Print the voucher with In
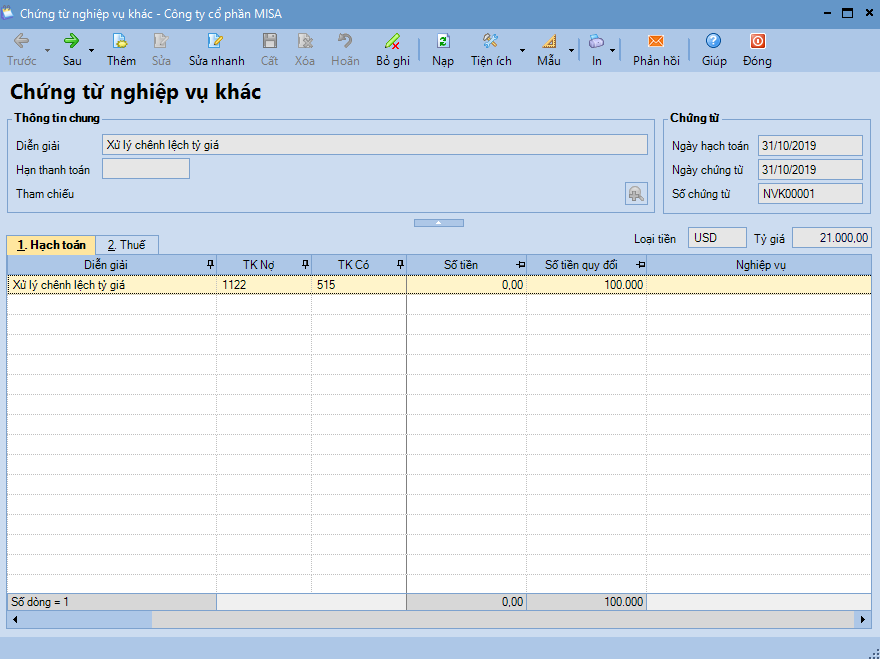Image resolution: width=880 pixels, height=659 pixels. click(x=597, y=50)
